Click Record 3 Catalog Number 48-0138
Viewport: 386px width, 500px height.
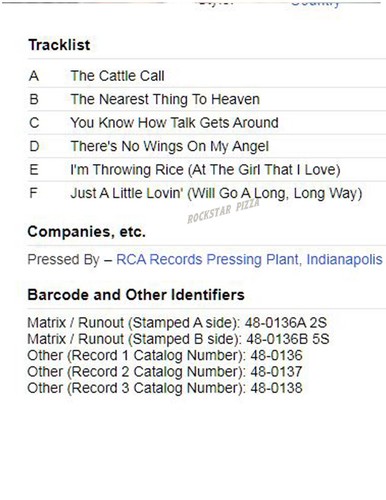[165, 388]
